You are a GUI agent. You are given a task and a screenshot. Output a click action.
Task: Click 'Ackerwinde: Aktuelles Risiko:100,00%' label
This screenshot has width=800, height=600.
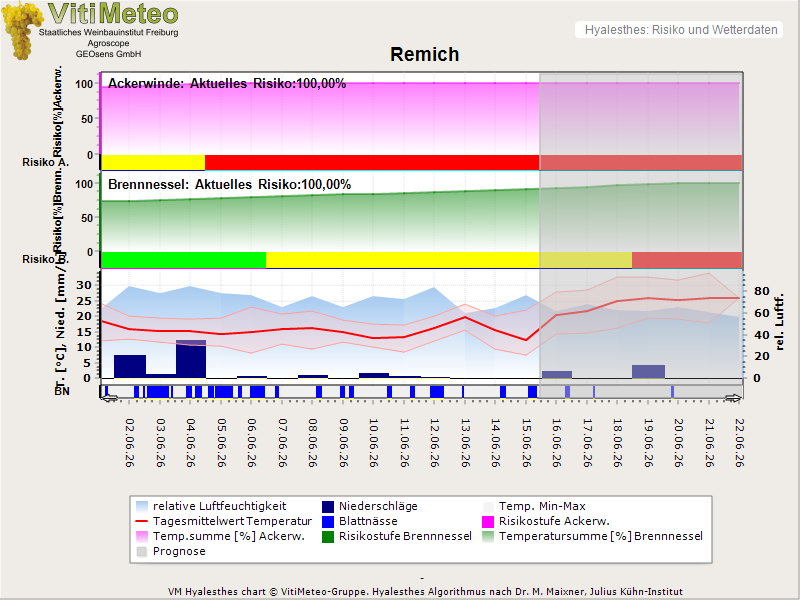tap(227, 84)
